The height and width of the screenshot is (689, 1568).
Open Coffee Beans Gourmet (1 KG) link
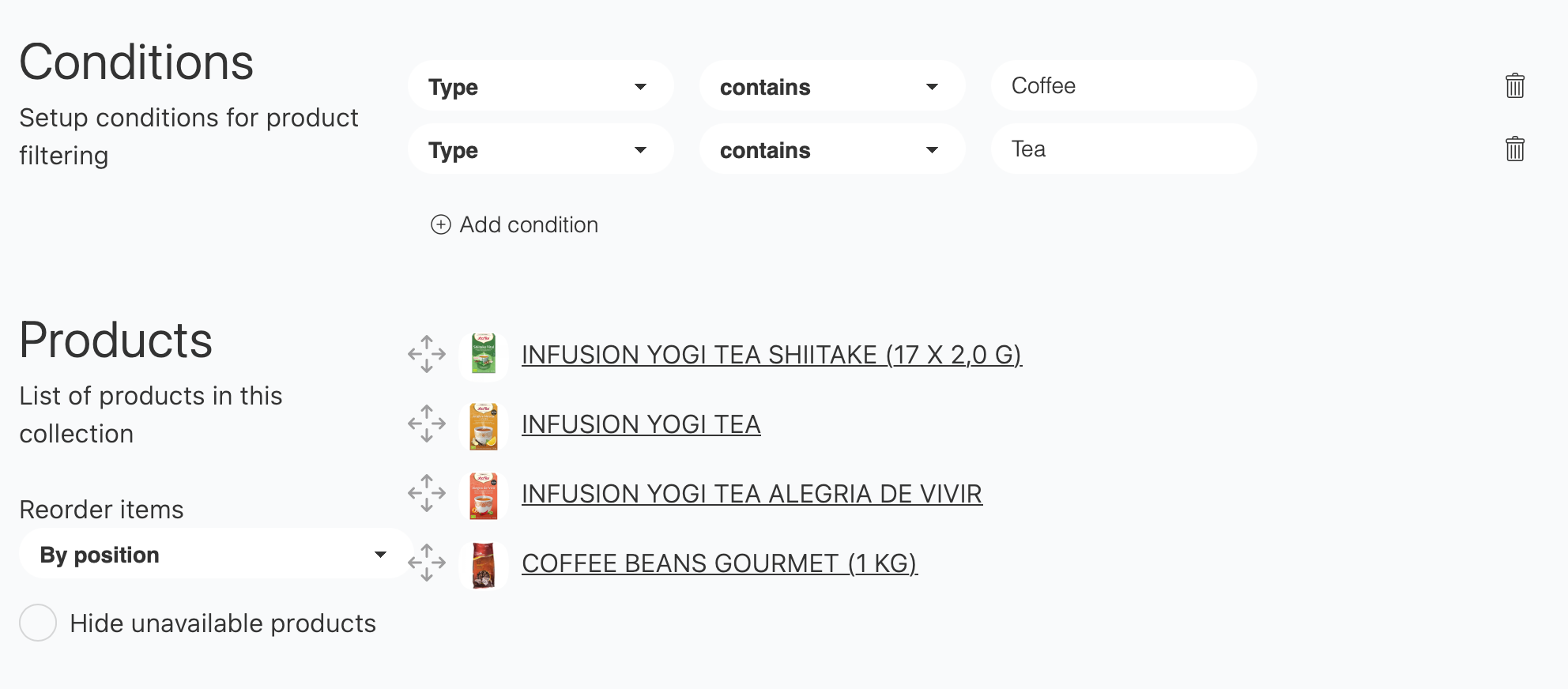(719, 563)
